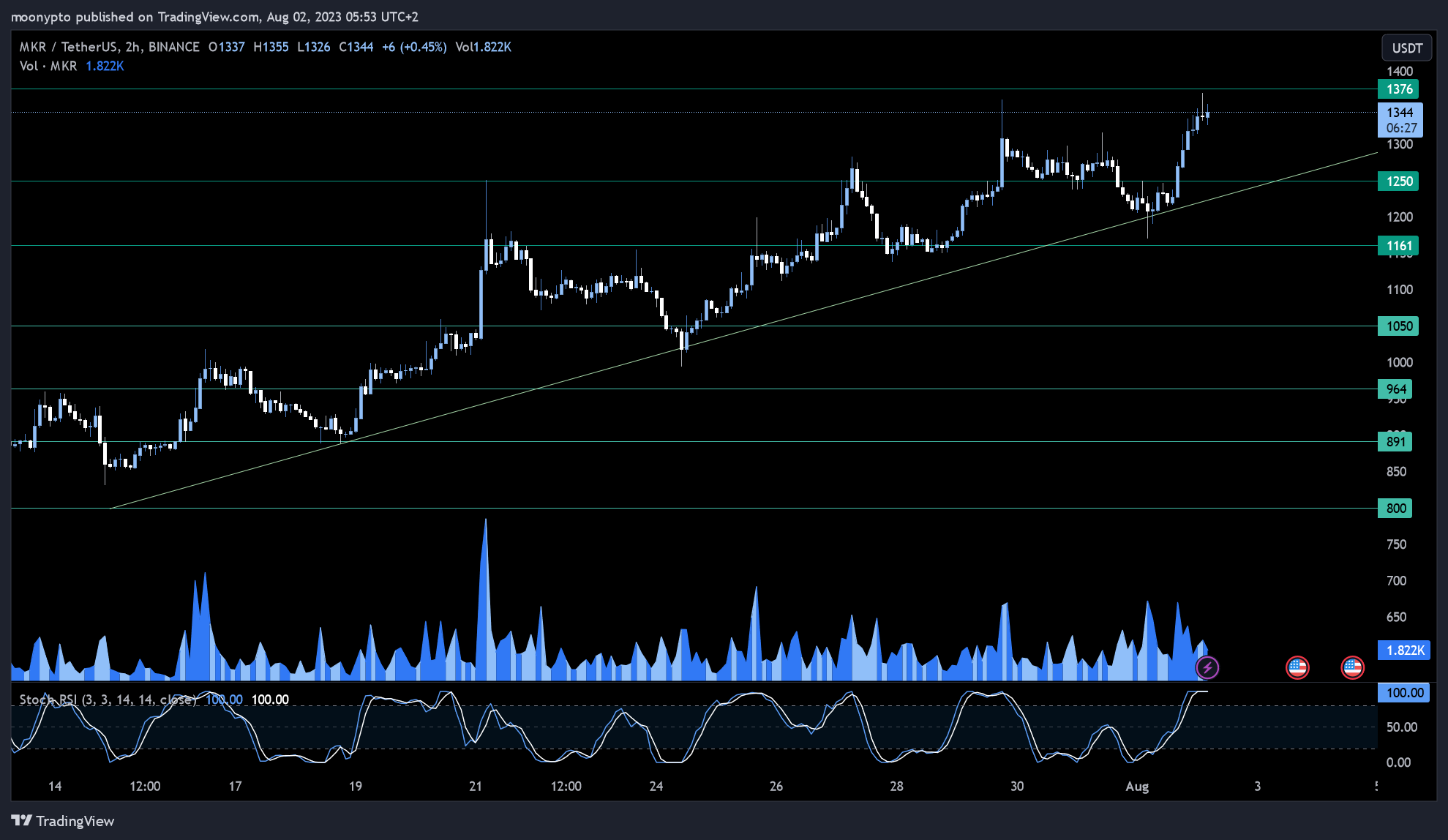Screen dimensions: 1448x840
Task: Click the current price 1344 countdown label
Action: (x=1400, y=120)
